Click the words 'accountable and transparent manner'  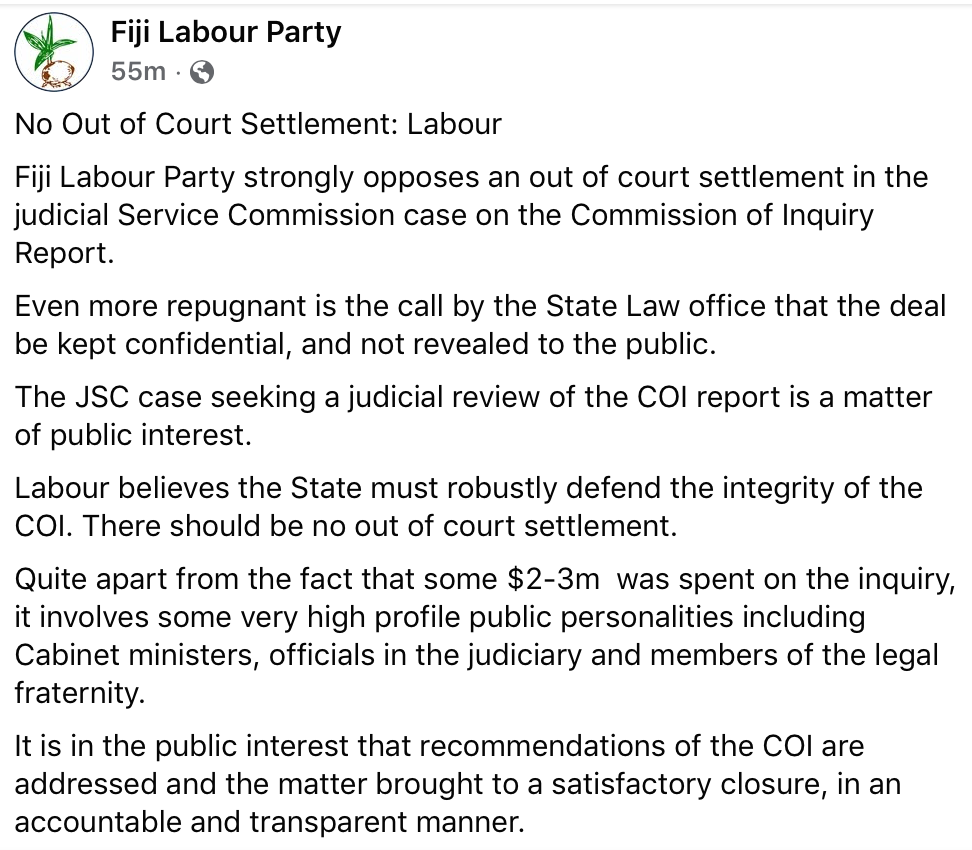coord(270,821)
